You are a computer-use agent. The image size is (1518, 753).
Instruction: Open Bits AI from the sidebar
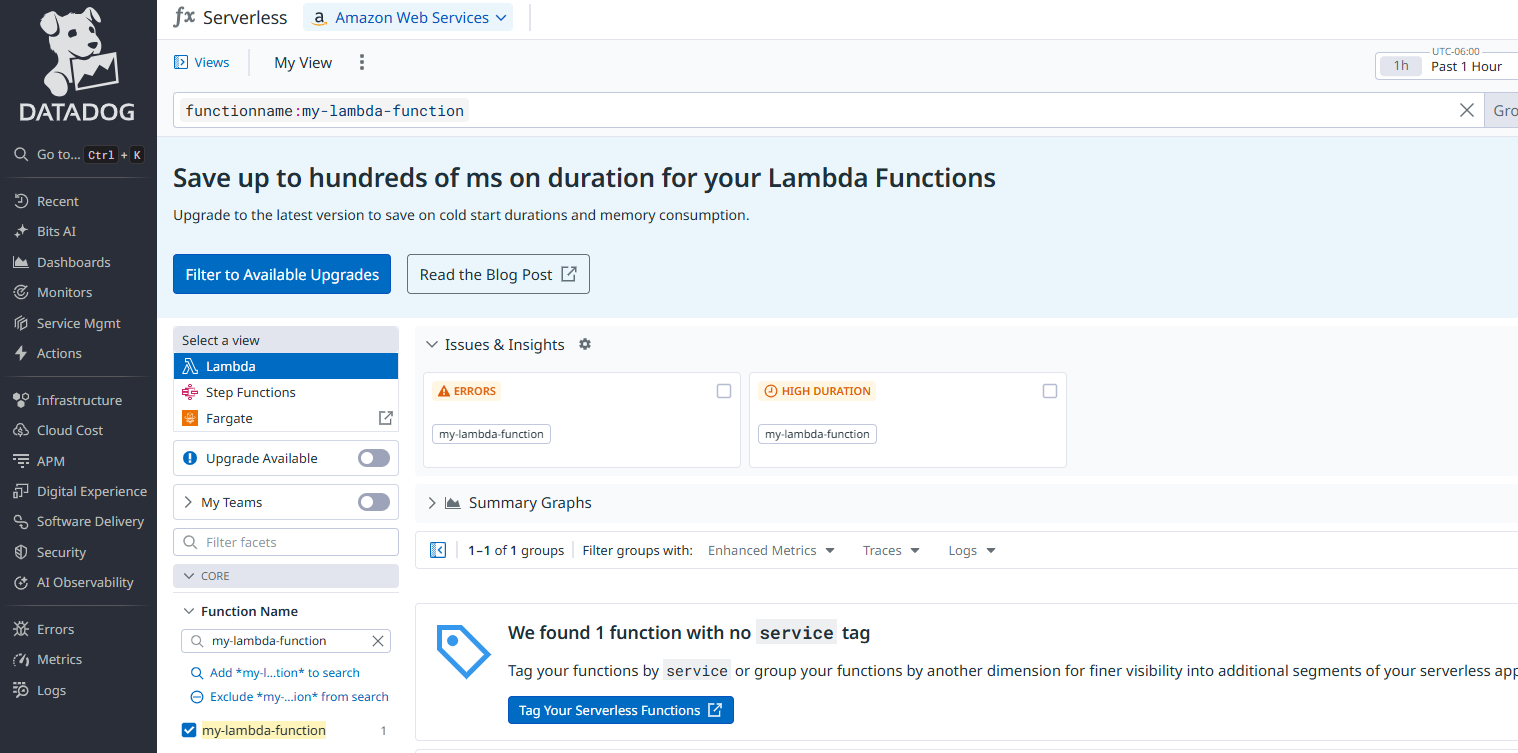(56, 231)
